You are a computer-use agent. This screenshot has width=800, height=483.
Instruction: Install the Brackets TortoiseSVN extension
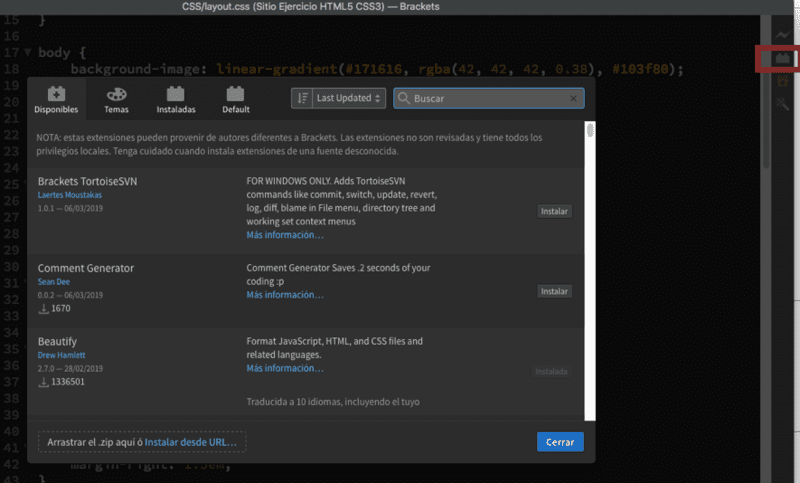(x=554, y=211)
